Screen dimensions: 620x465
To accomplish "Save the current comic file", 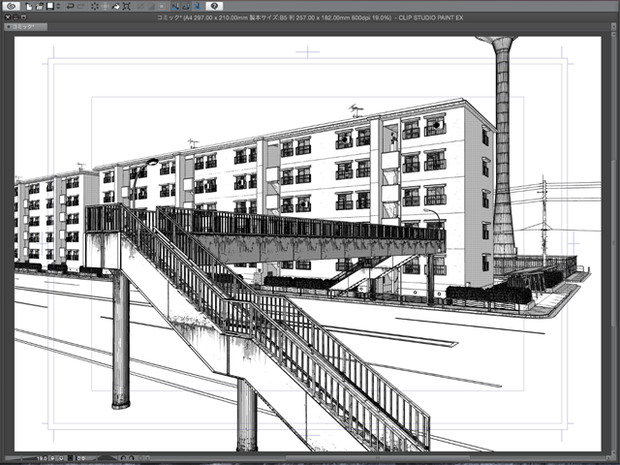I will tap(50, 6).
